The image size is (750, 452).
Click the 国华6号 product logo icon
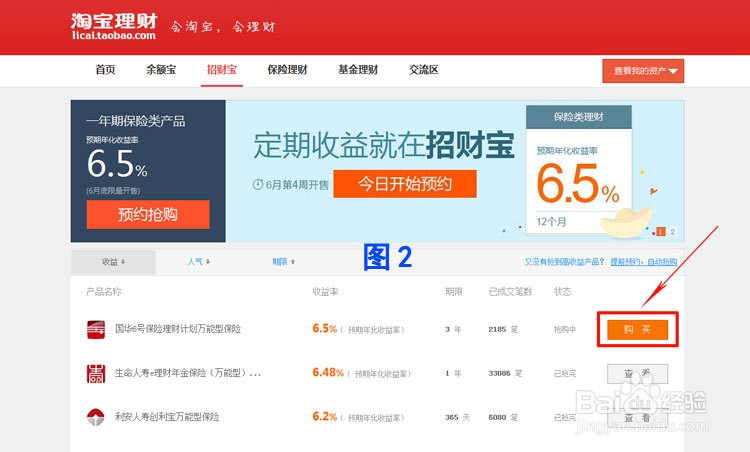(96, 330)
